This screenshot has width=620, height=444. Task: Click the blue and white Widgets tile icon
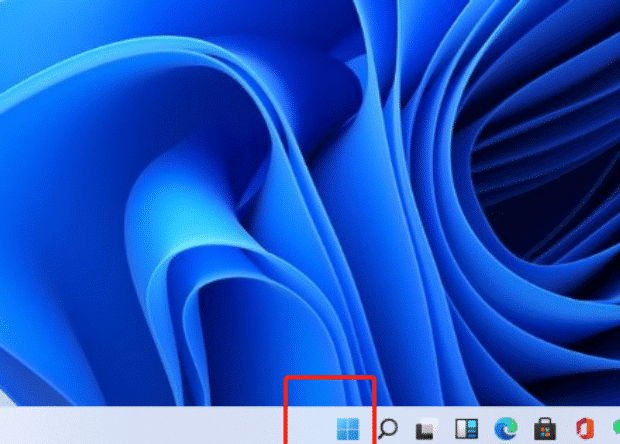465,429
